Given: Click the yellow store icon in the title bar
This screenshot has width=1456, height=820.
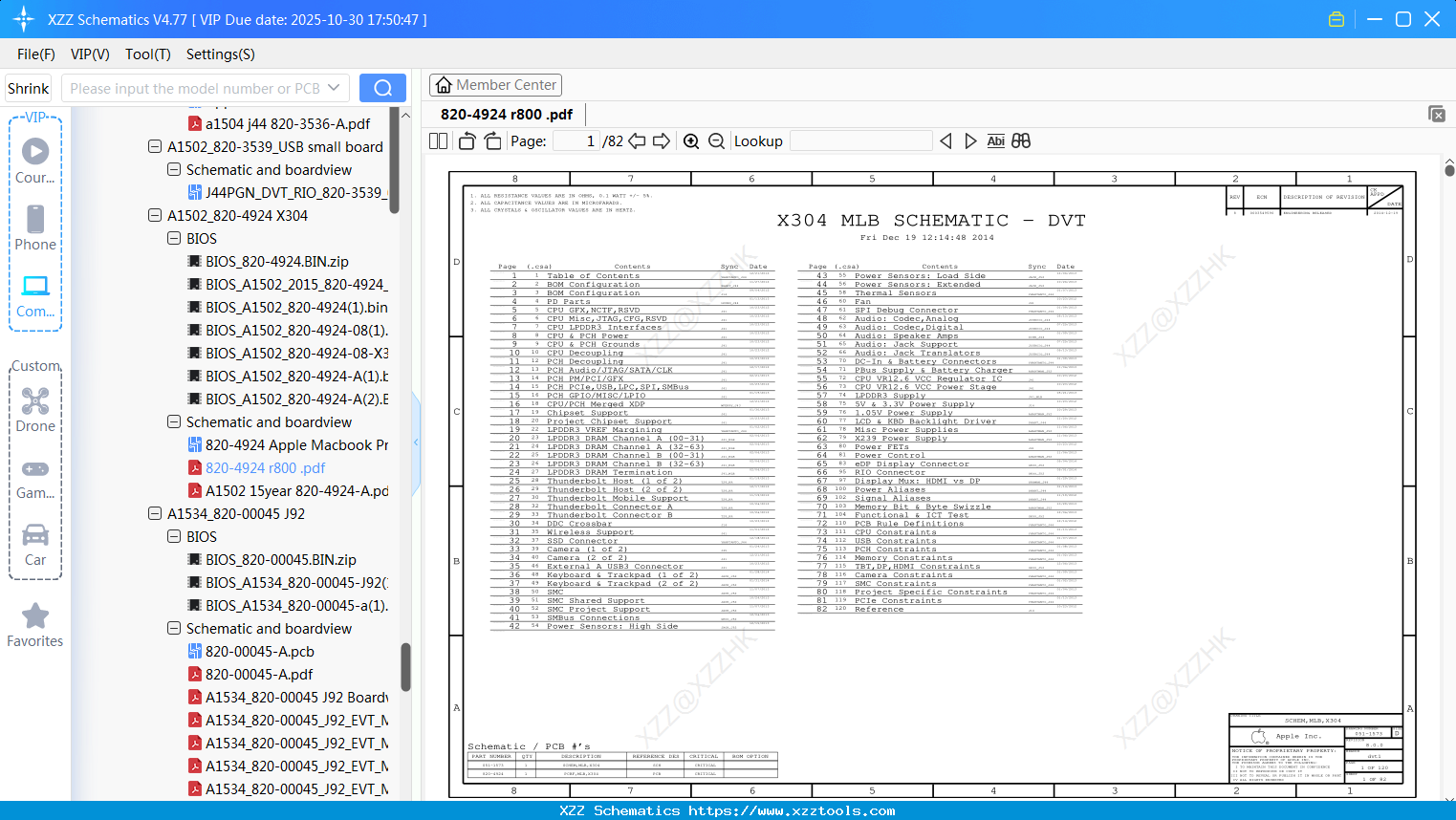Looking at the screenshot, I should pyautogui.click(x=1336, y=19).
